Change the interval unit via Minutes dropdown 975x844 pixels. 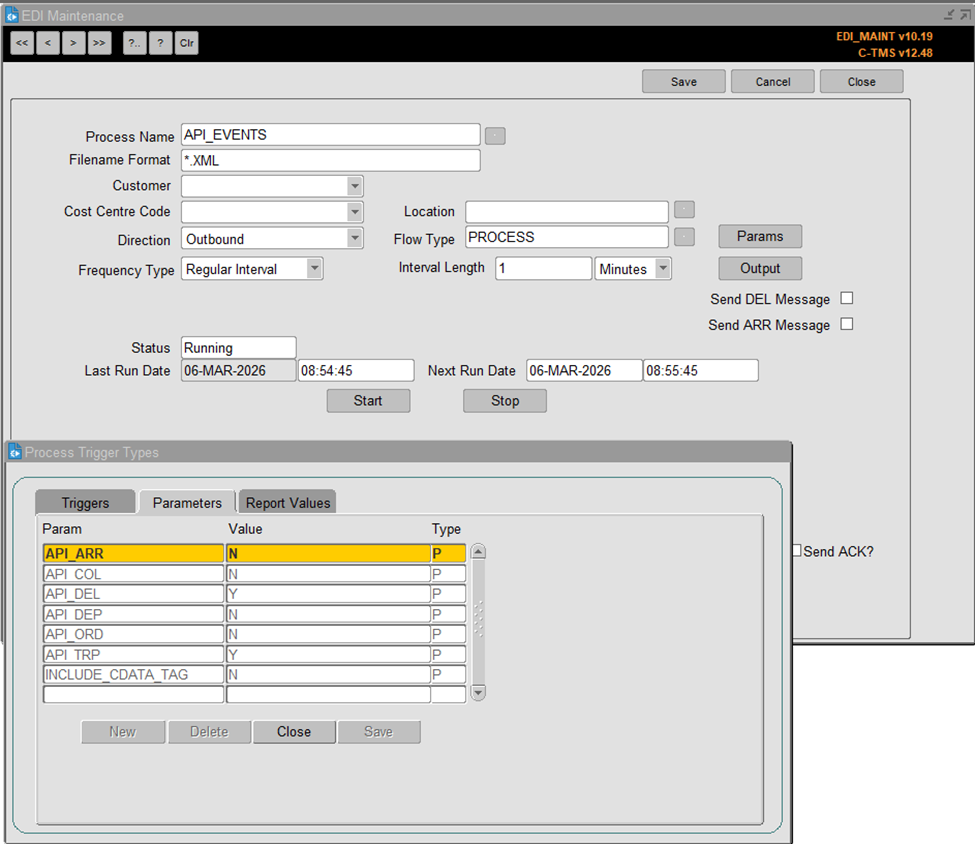660,268
